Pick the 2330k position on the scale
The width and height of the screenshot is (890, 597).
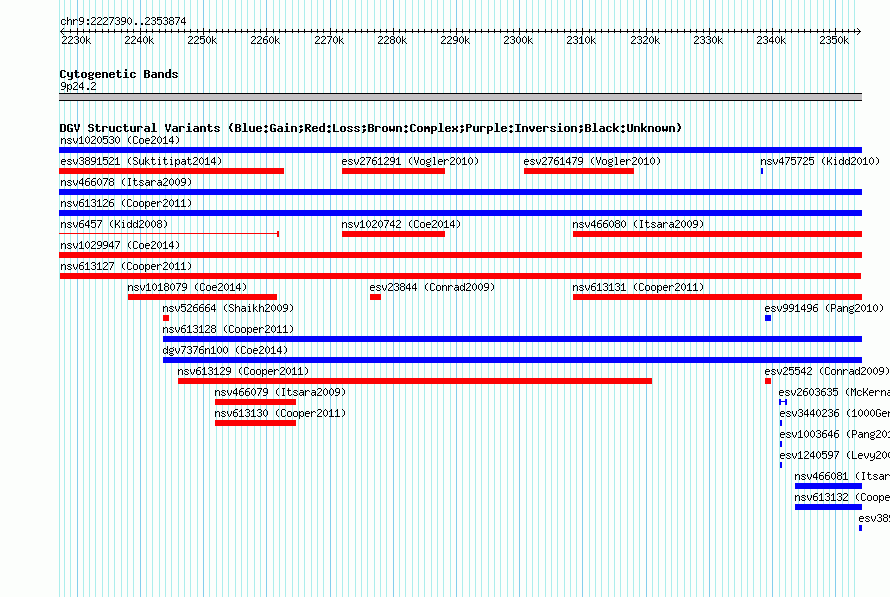(x=708, y=40)
